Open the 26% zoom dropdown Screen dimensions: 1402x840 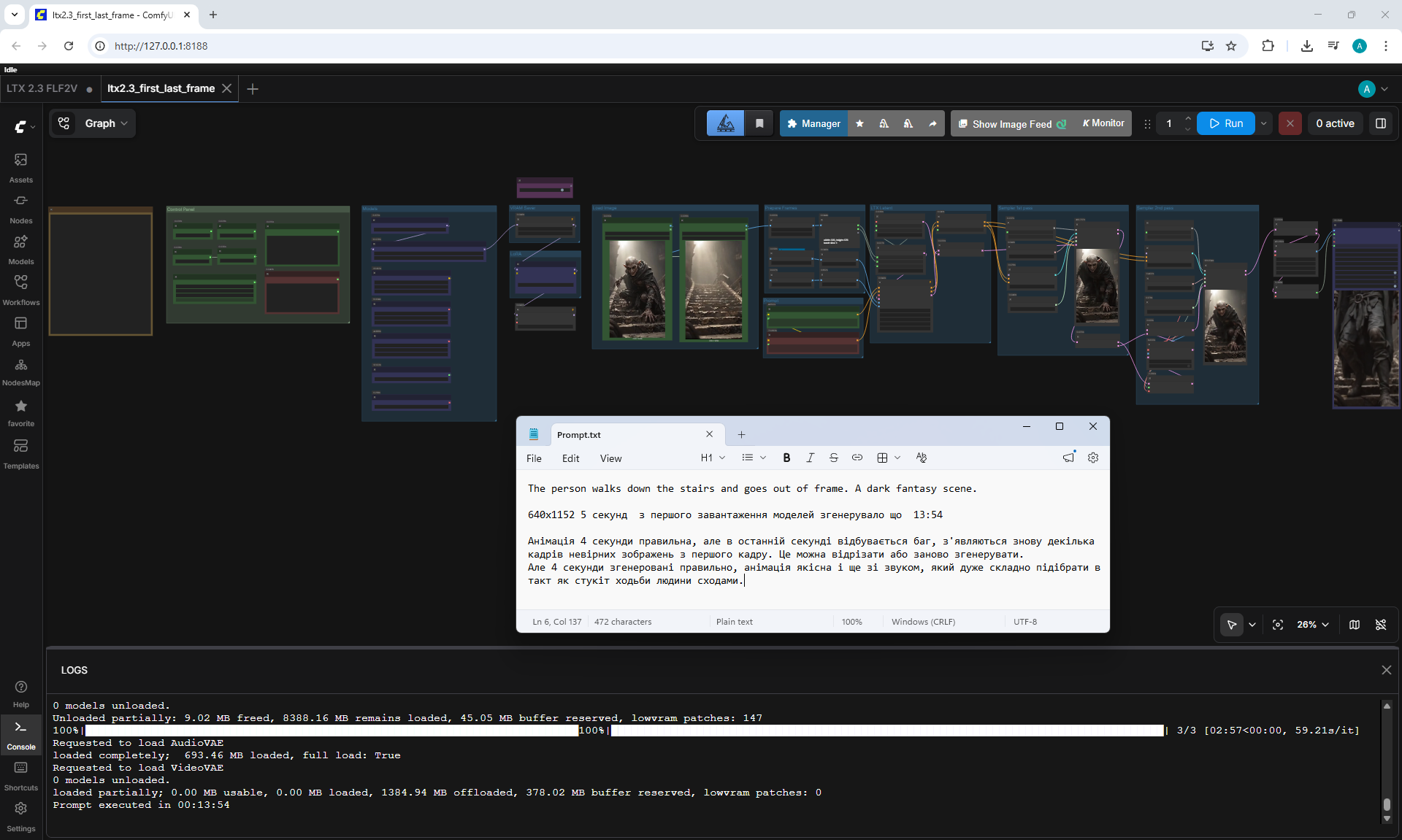click(x=1313, y=625)
